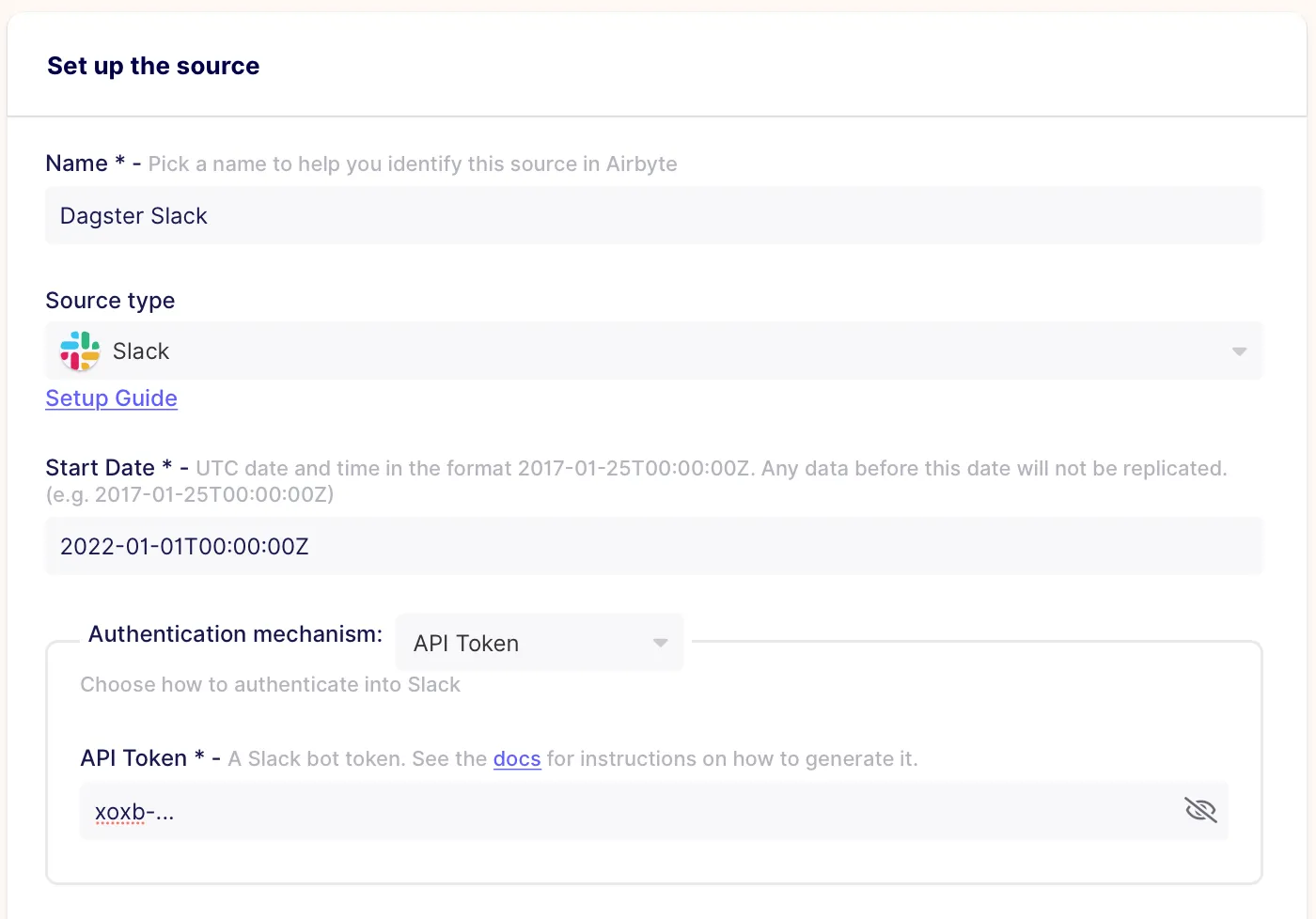Focus the Name field containing Dagster Slack

click(654, 215)
